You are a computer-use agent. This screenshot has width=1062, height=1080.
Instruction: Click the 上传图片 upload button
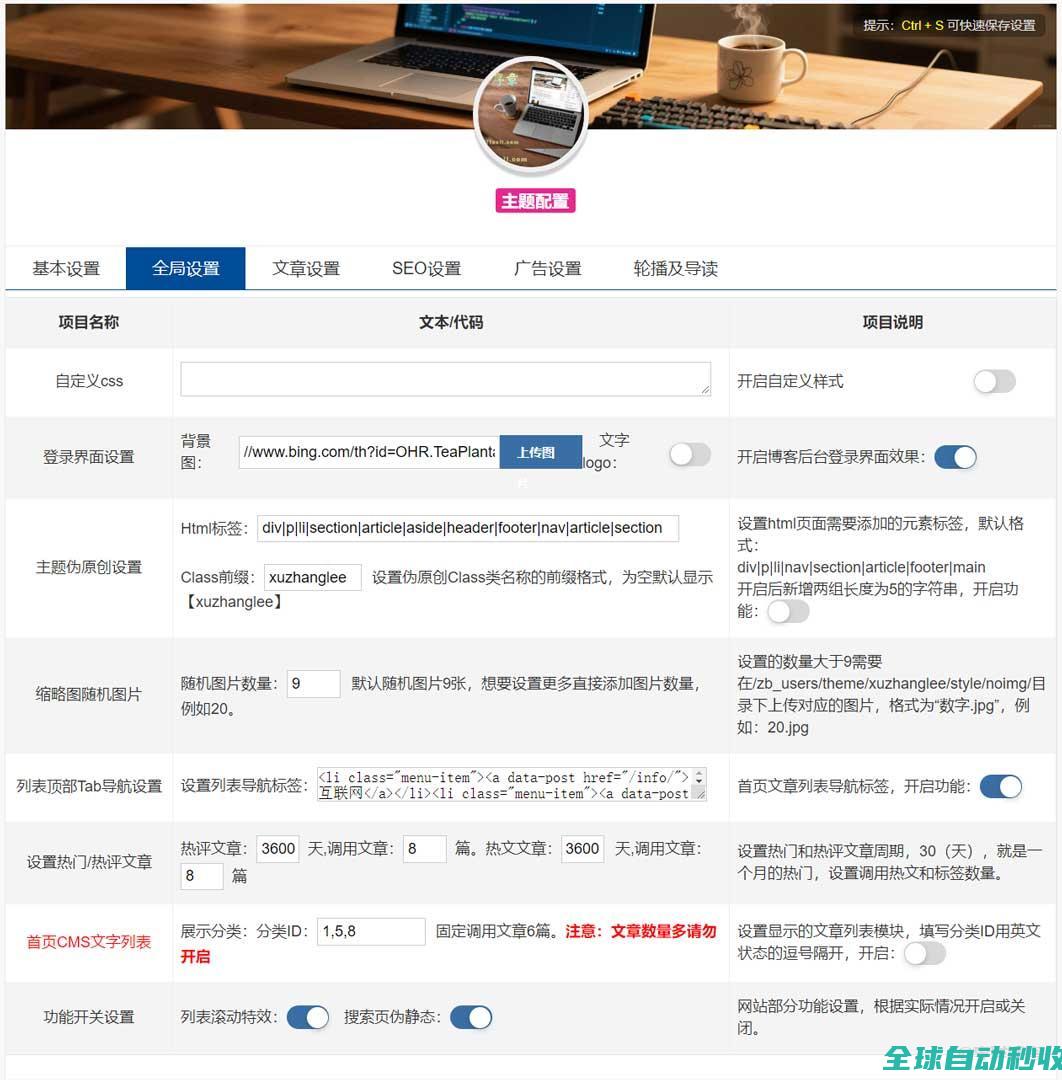(540, 452)
